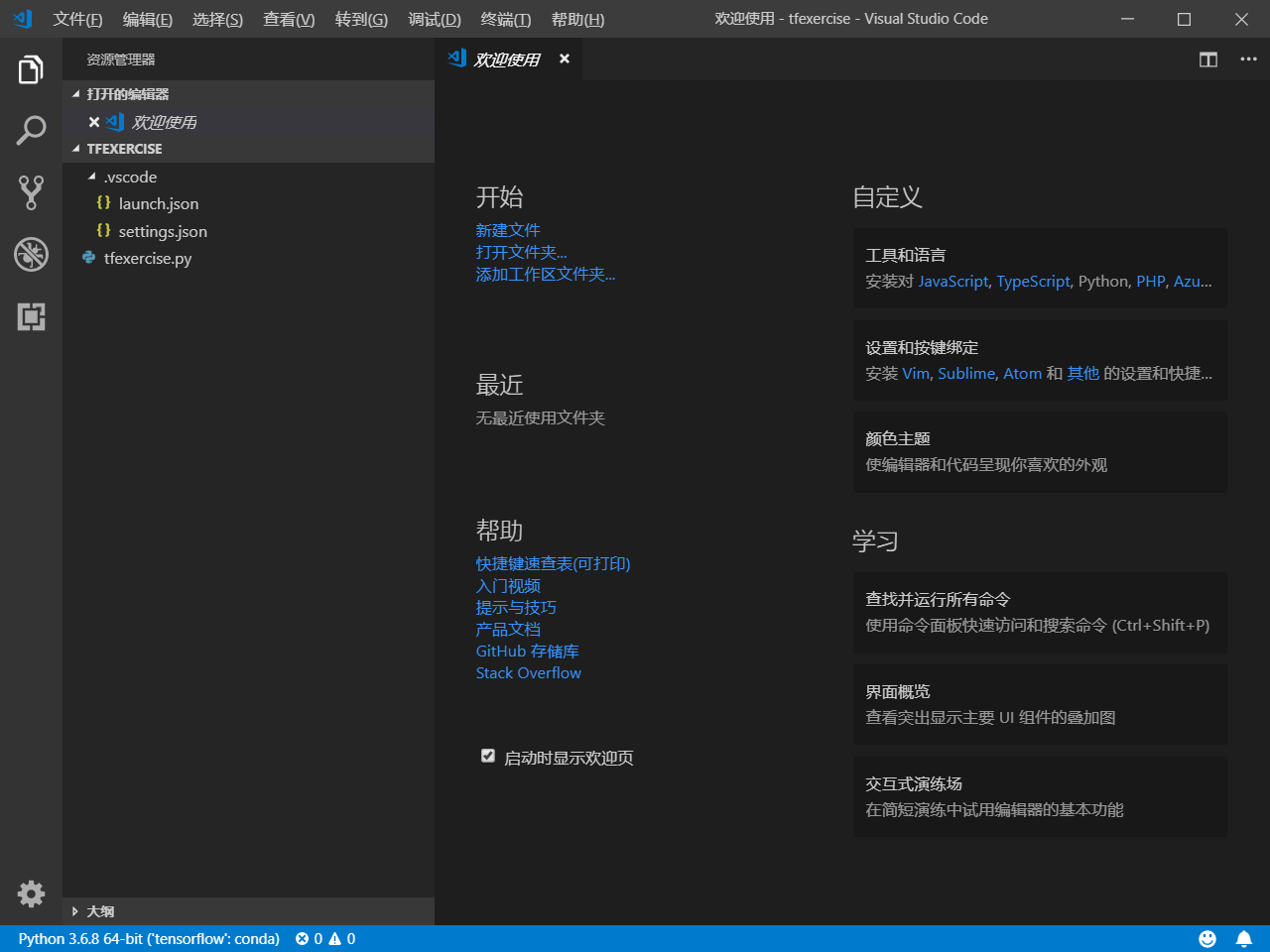Close 欢迎使用 in the open editors list

94,122
